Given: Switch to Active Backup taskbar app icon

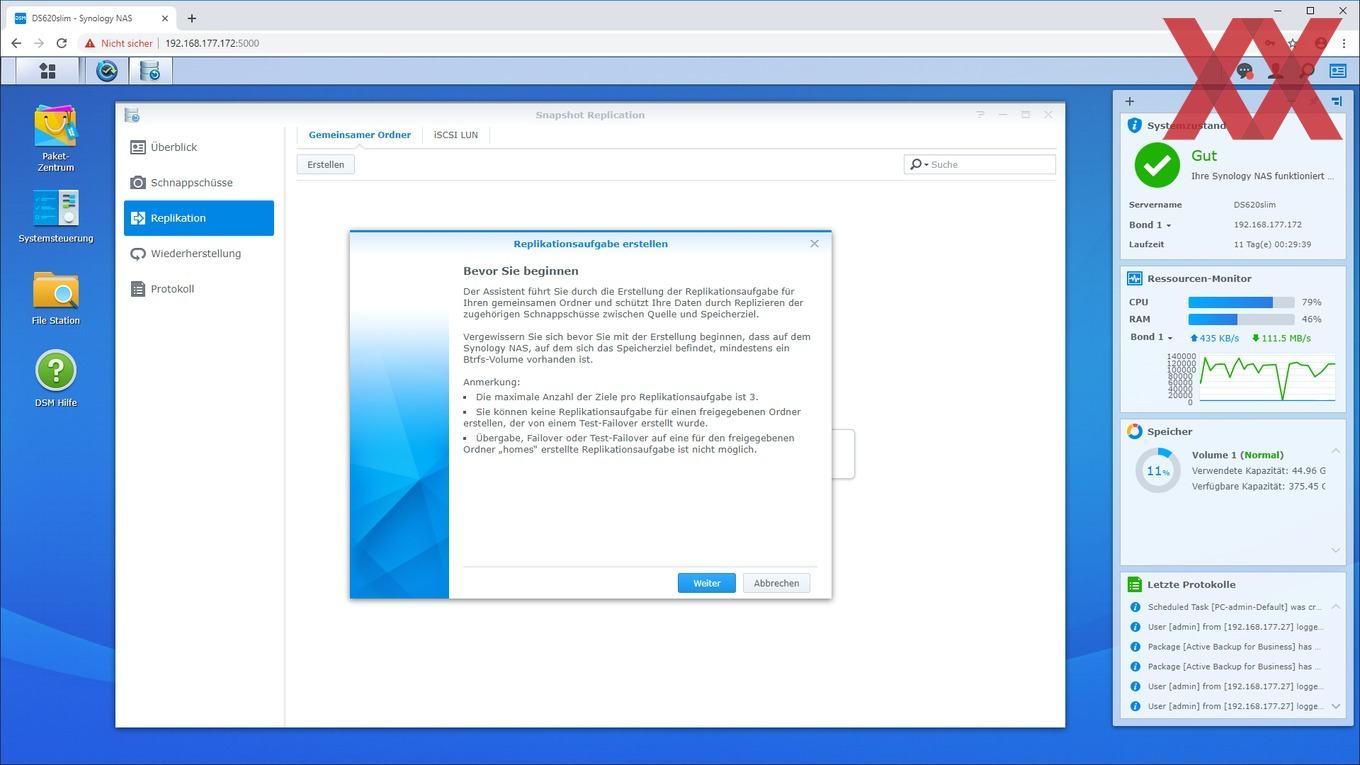Looking at the screenshot, I should (x=107, y=71).
